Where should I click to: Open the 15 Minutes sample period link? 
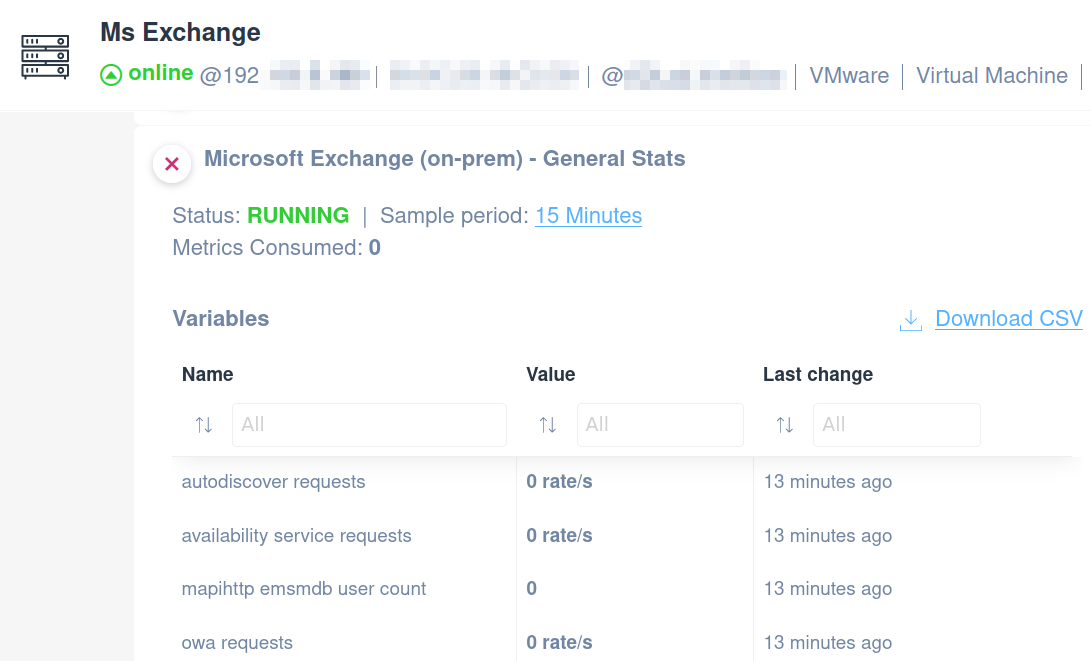[588, 216]
